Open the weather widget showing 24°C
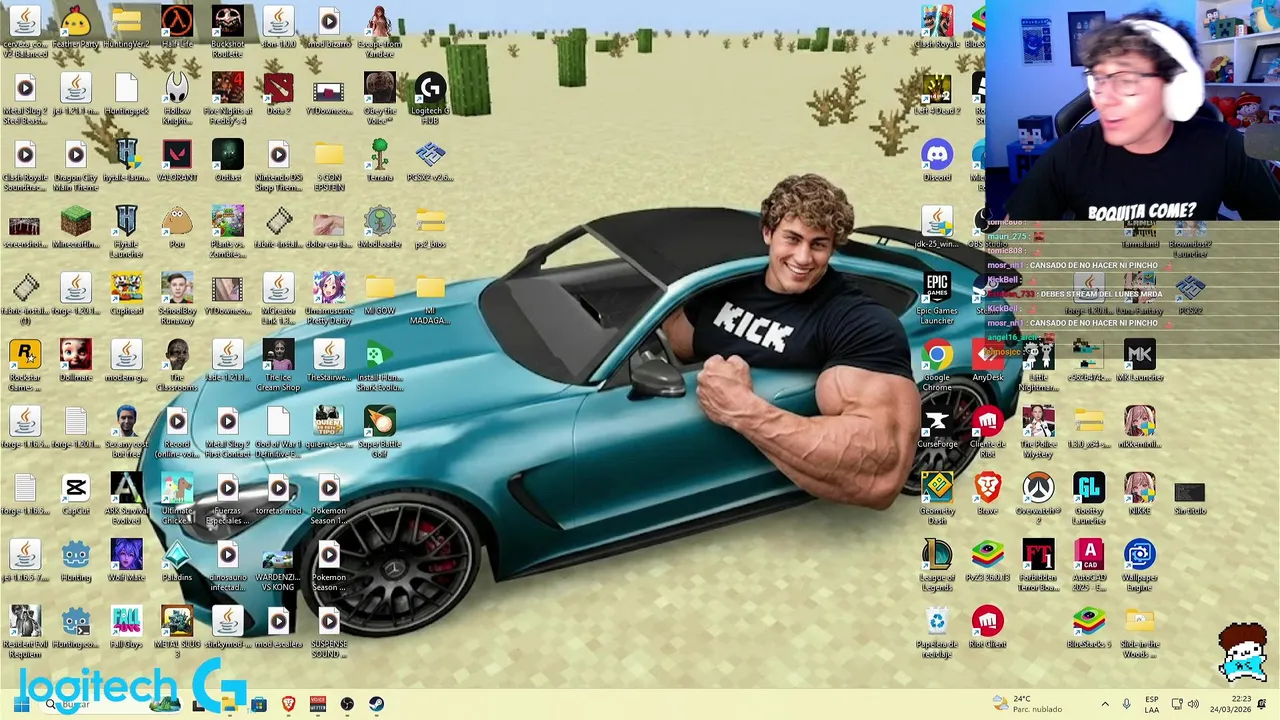1280x720 pixels. [x=1027, y=704]
